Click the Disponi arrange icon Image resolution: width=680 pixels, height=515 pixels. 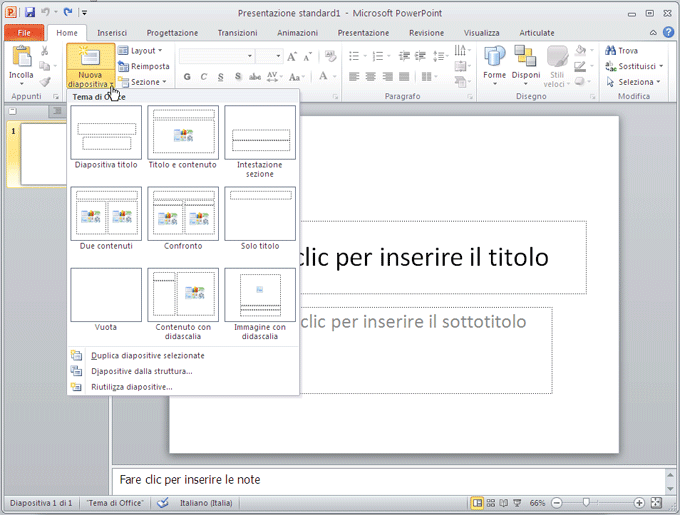526,57
